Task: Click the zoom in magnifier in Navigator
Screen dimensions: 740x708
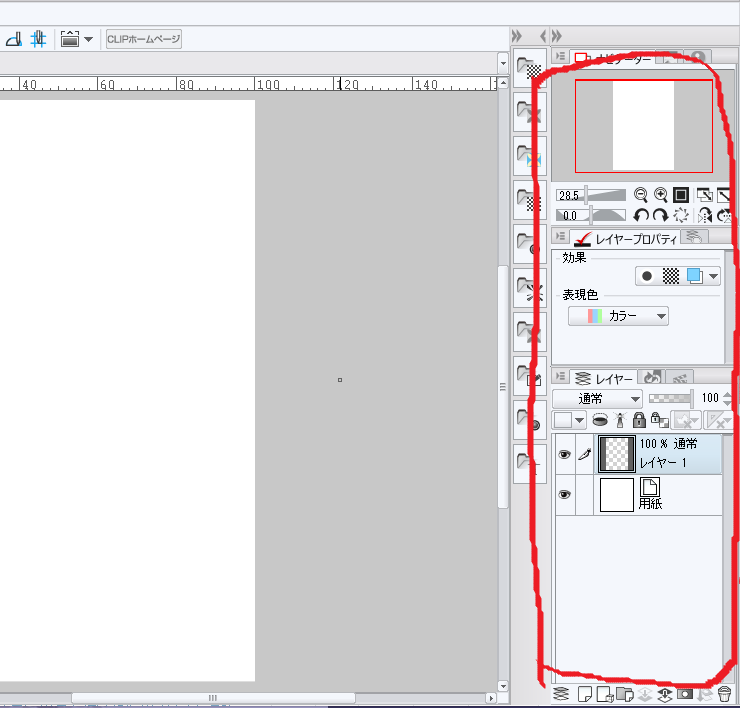Action: click(660, 195)
